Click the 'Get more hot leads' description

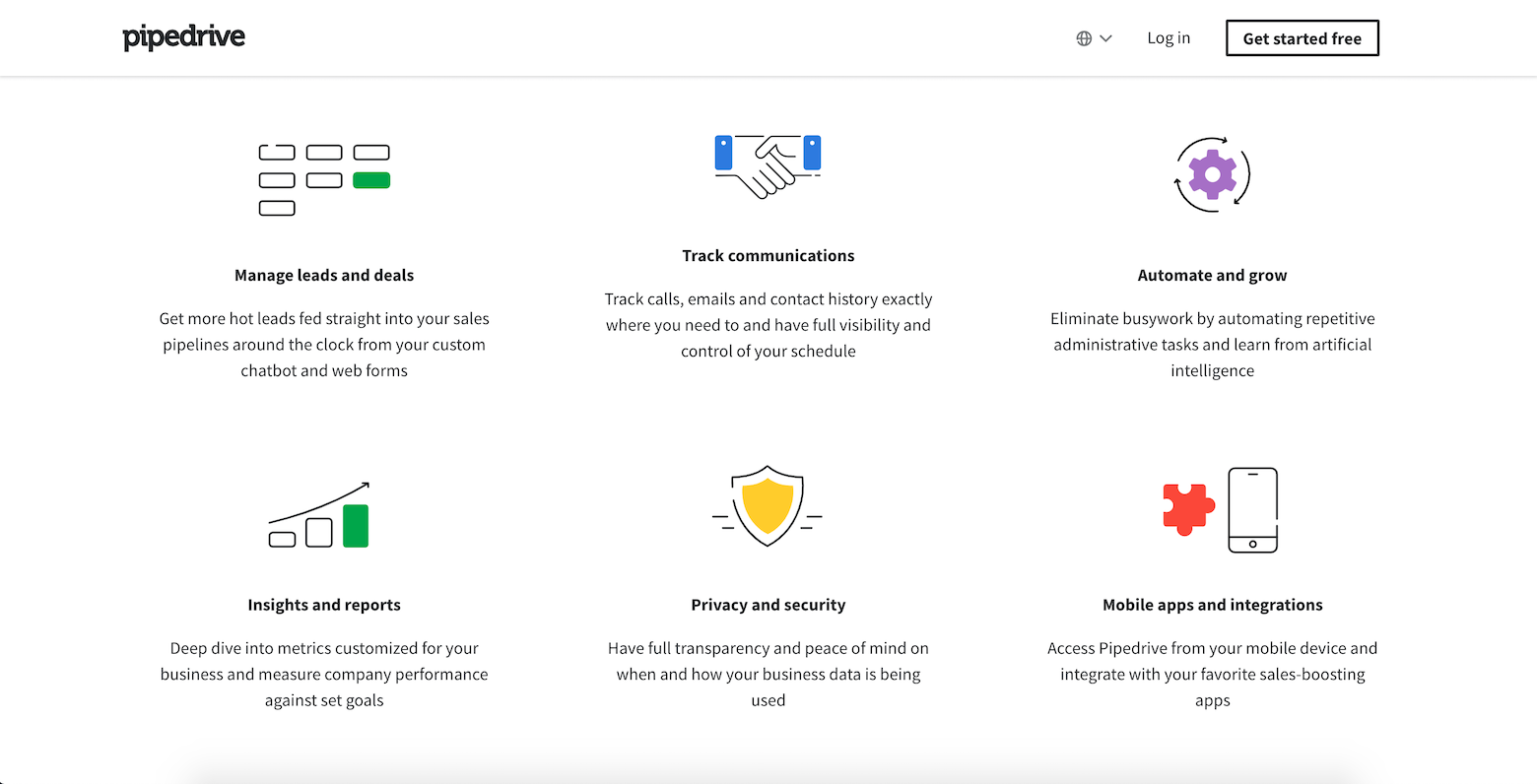[324, 345]
